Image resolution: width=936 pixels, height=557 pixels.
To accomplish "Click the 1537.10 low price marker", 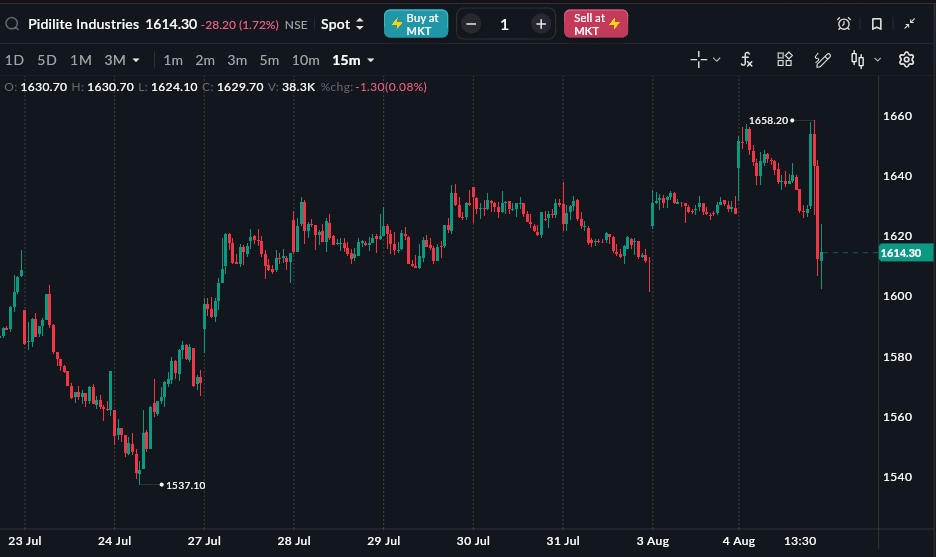I will (186, 485).
